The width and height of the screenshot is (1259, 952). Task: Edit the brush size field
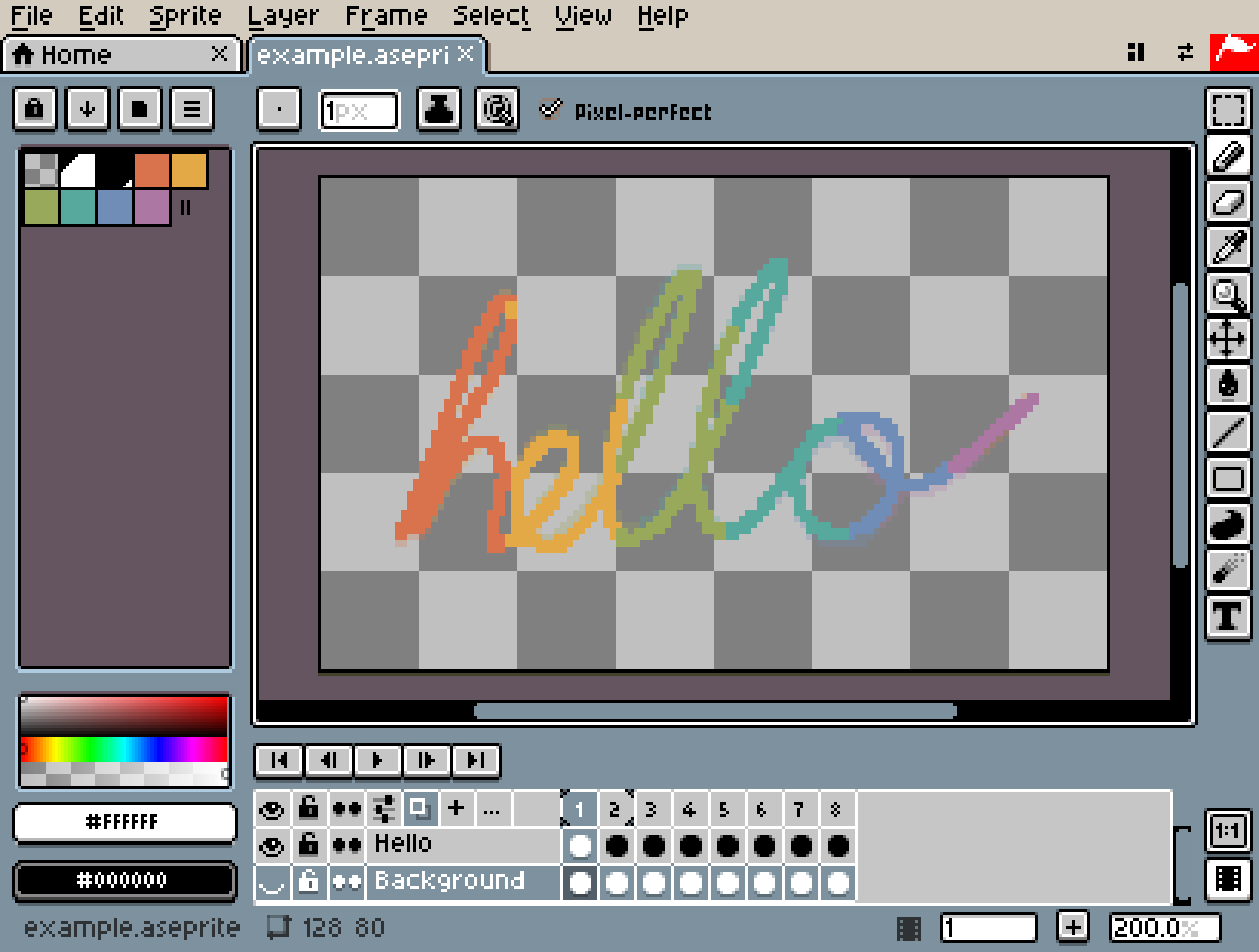pyautogui.click(x=359, y=111)
